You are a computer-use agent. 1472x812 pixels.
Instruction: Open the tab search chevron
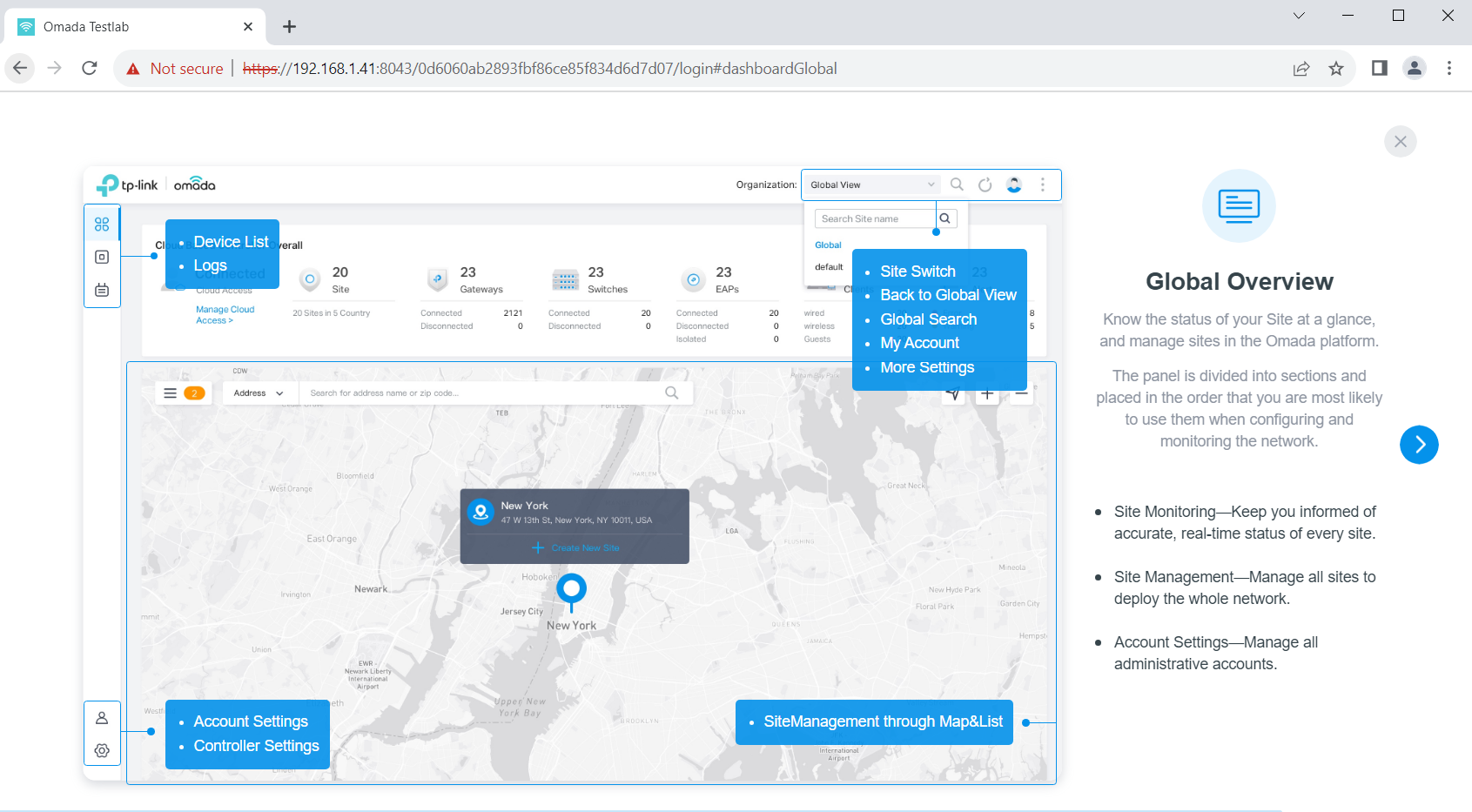[1299, 15]
